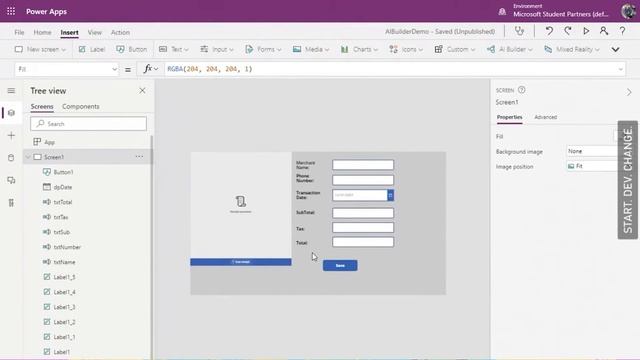Open the New screen dropdown
Image resolution: width=640 pixels, height=360 pixels.
(40, 49)
